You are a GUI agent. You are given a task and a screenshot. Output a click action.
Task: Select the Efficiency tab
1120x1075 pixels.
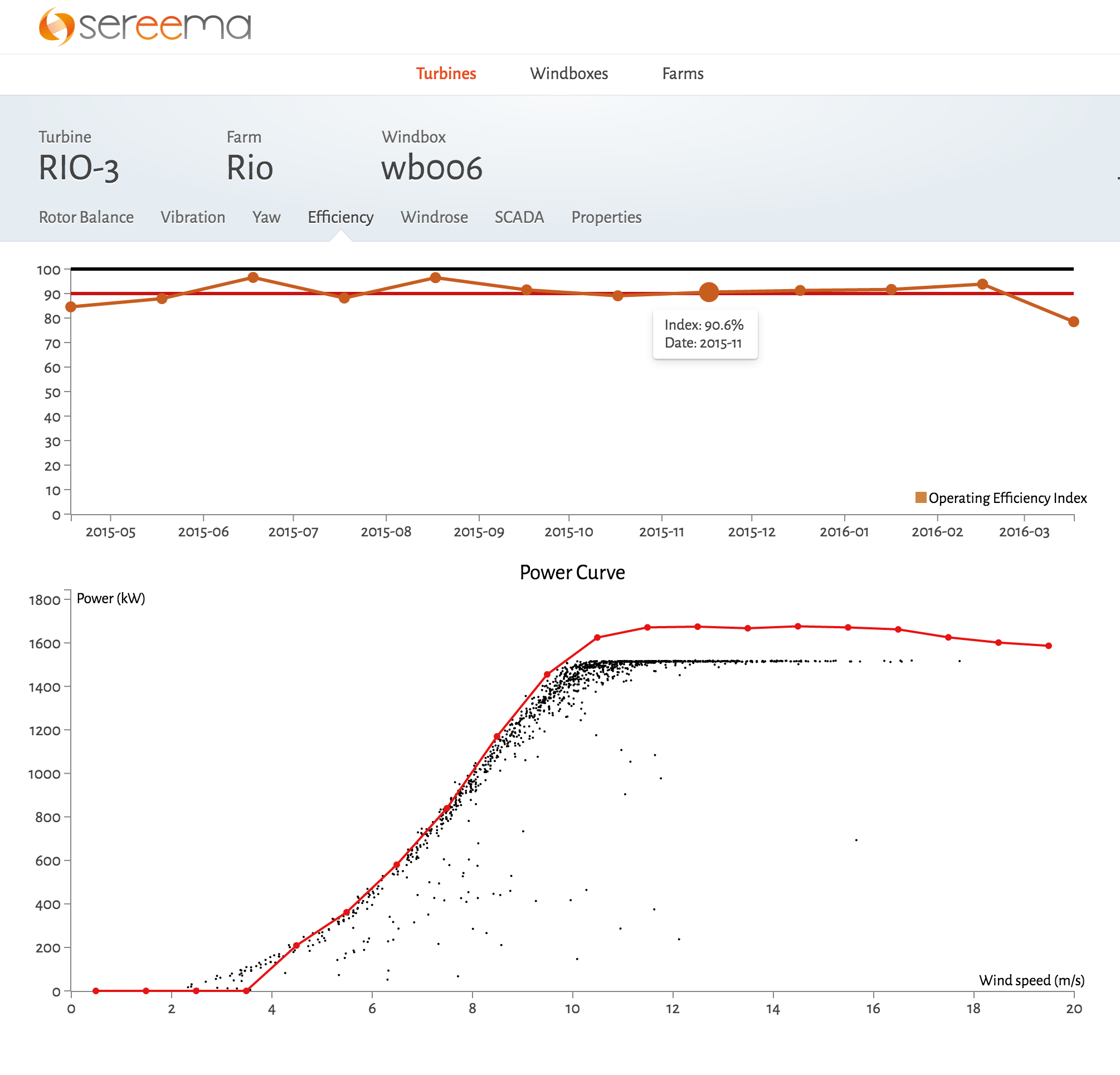pyautogui.click(x=340, y=217)
